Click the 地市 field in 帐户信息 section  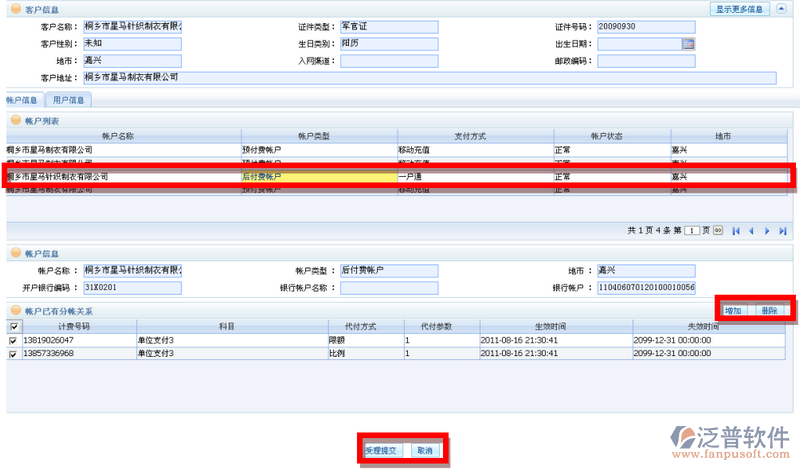[x=646, y=270]
